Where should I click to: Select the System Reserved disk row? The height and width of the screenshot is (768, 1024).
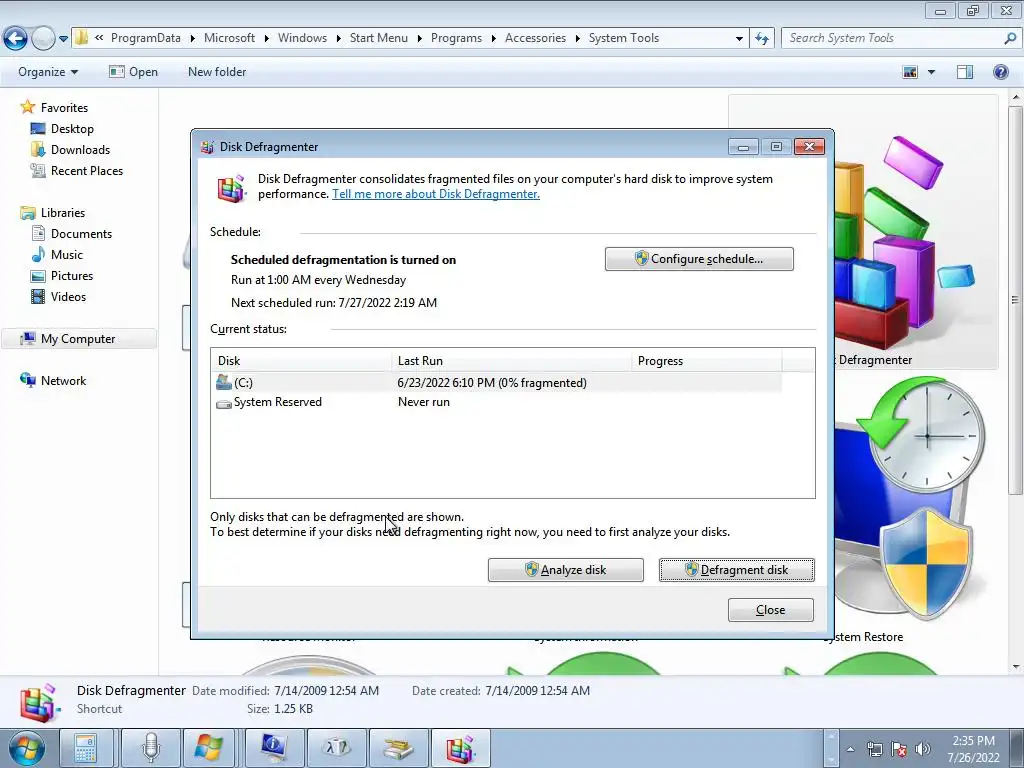496,402
